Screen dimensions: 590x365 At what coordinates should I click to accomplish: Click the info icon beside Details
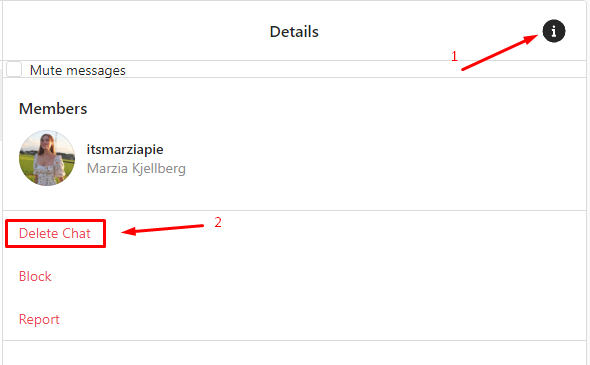point(554,31)
